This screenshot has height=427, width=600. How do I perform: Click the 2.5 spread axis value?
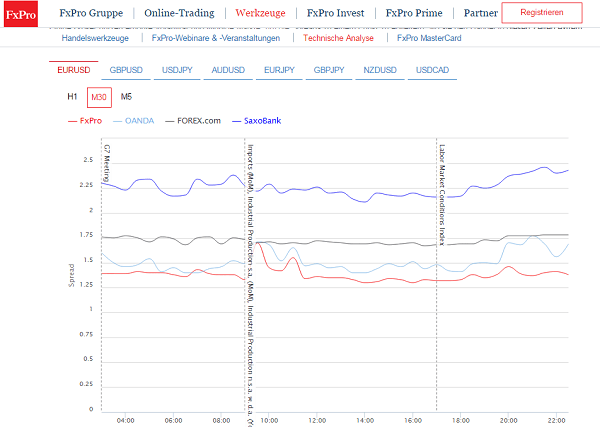[88, 160]
